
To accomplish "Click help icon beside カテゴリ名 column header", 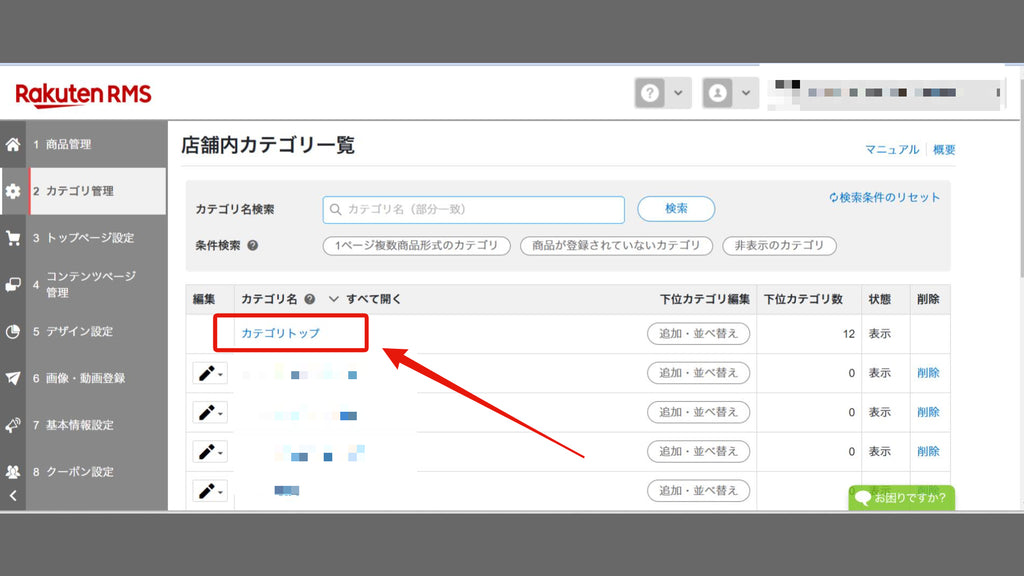I will pos(310,299).
